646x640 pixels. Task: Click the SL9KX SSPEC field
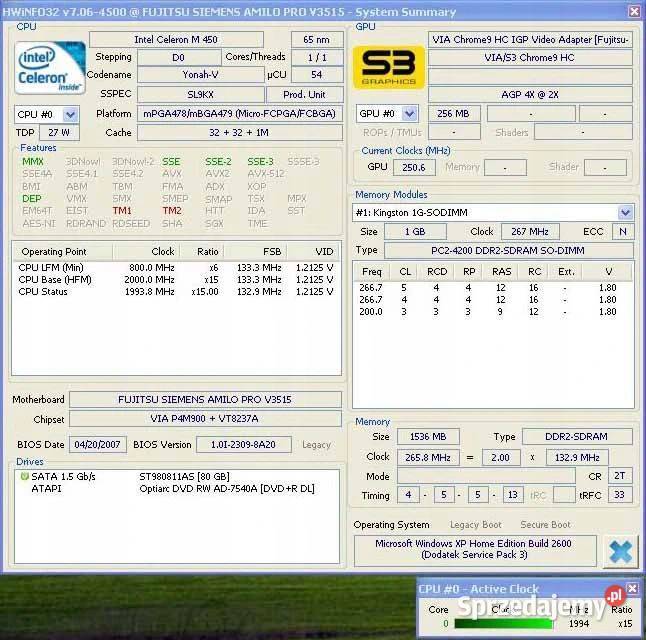click(201, 94)
